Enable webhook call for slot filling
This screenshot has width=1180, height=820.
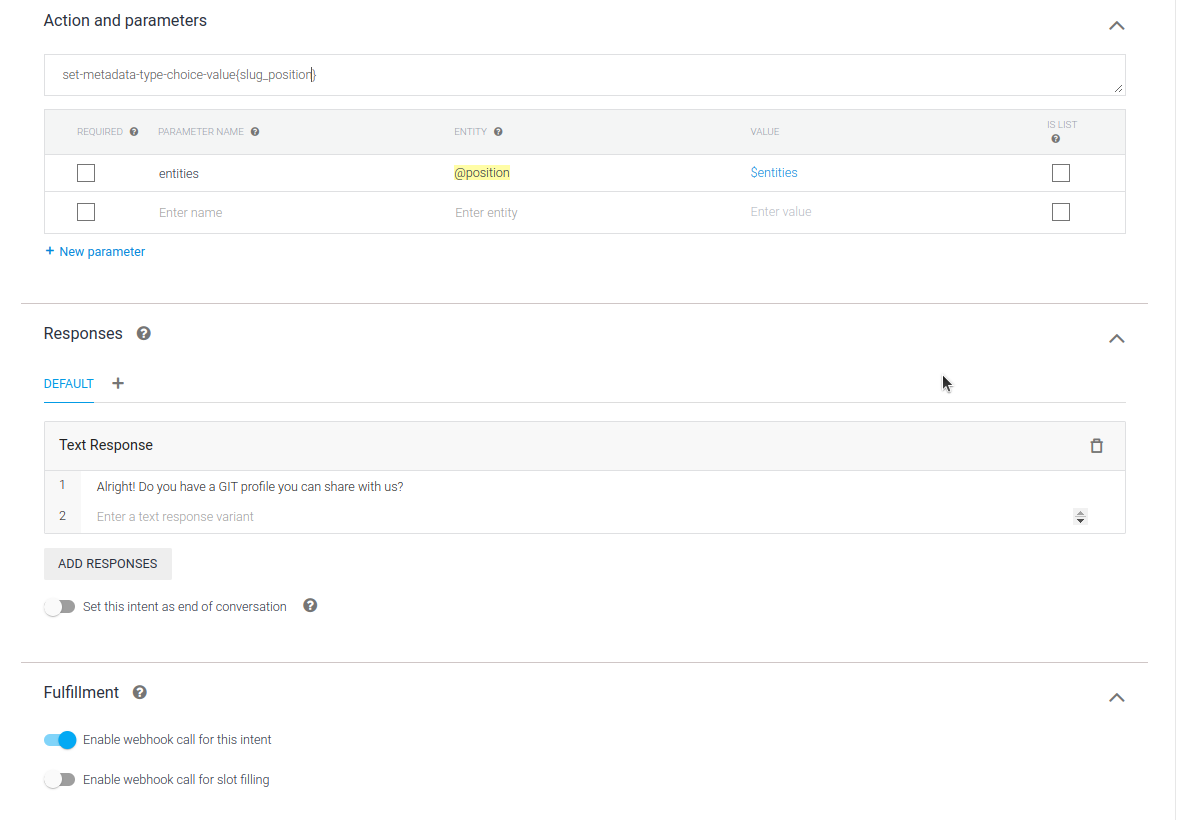[x=60, y=779]
